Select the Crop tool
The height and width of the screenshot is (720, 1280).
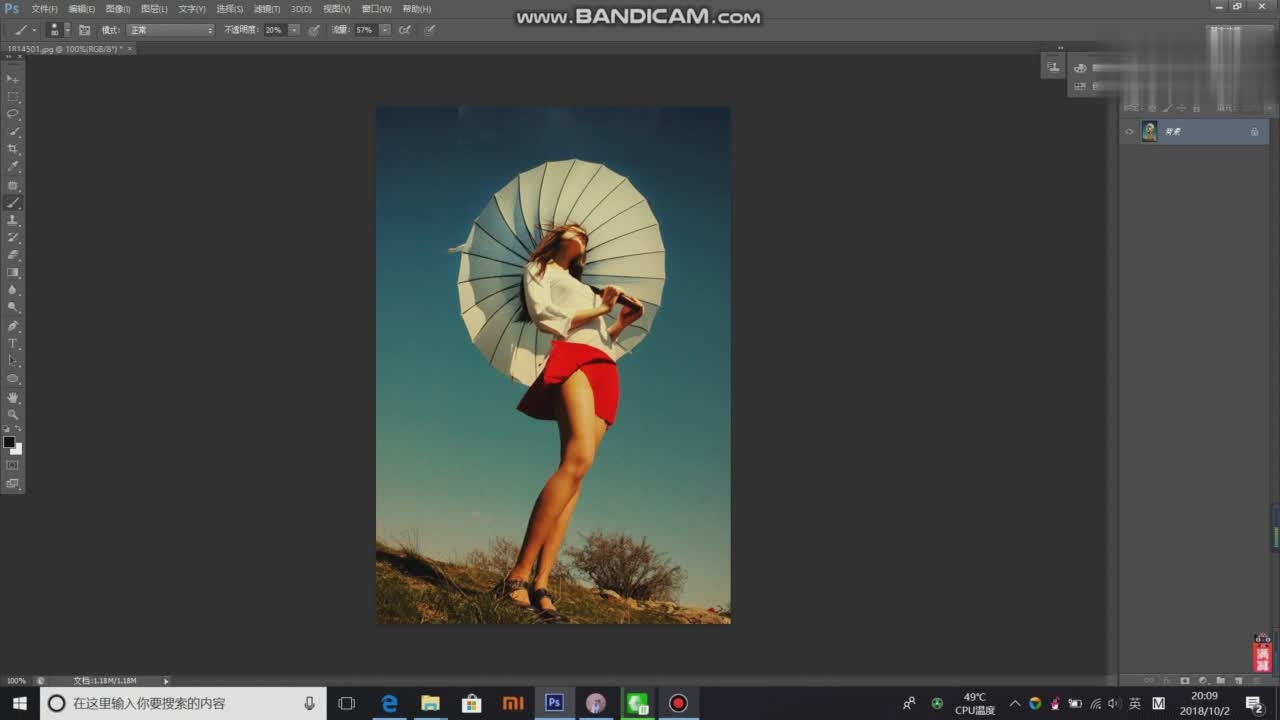click(x=13, y=149)
